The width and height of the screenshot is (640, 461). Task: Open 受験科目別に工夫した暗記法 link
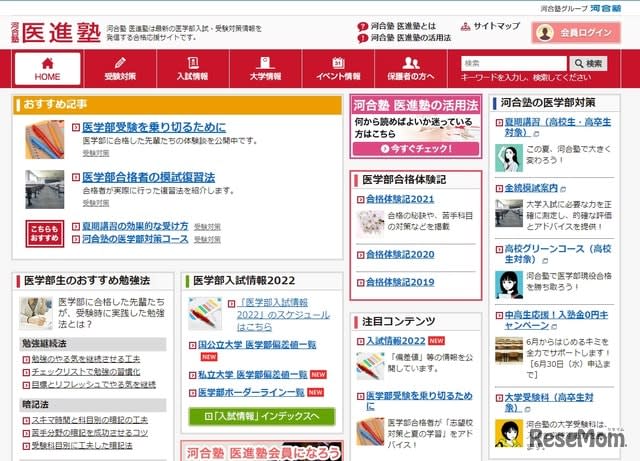coord(82,445)
